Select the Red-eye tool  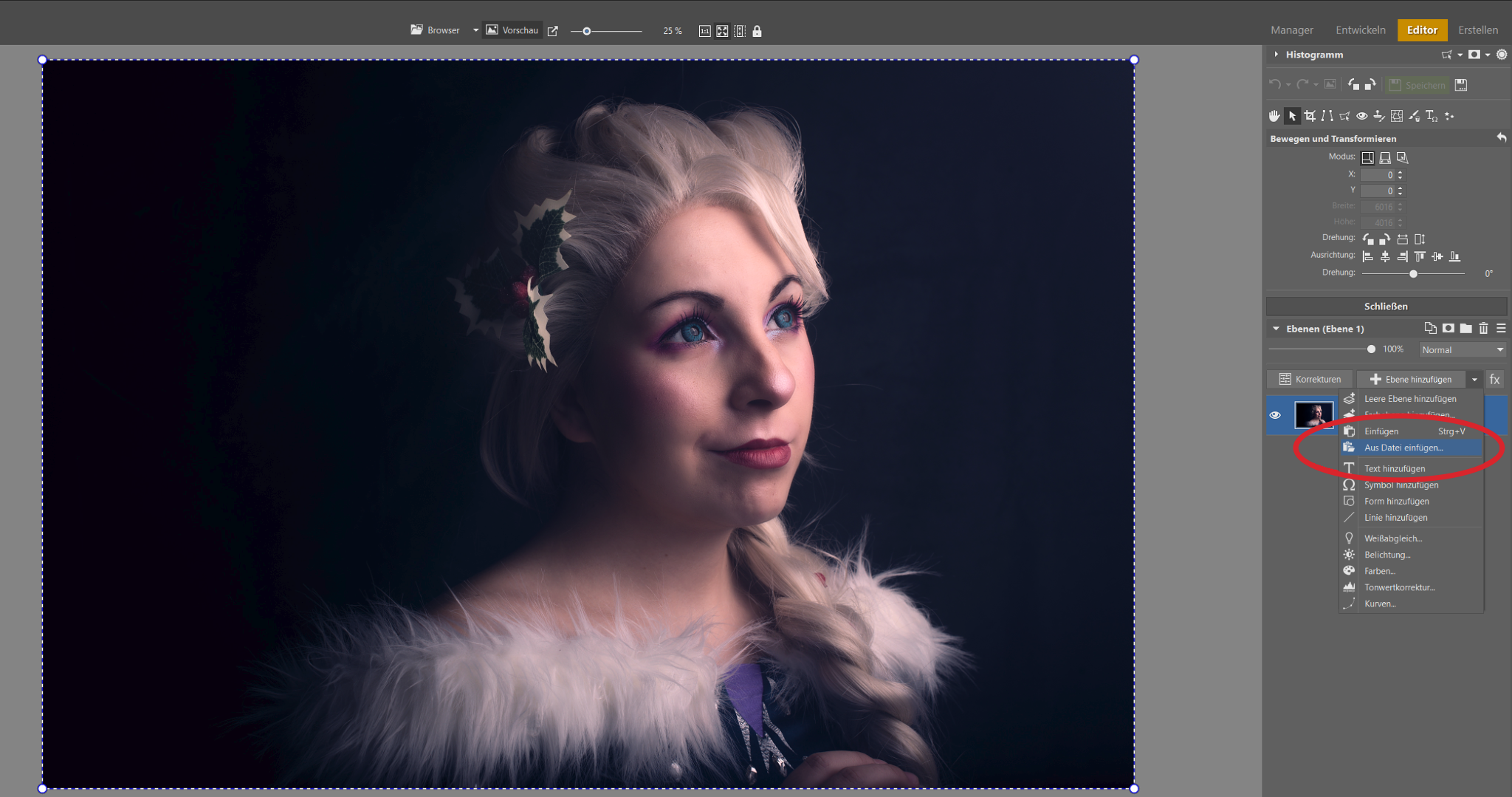pyautogui.click(x=1362, y=116)
